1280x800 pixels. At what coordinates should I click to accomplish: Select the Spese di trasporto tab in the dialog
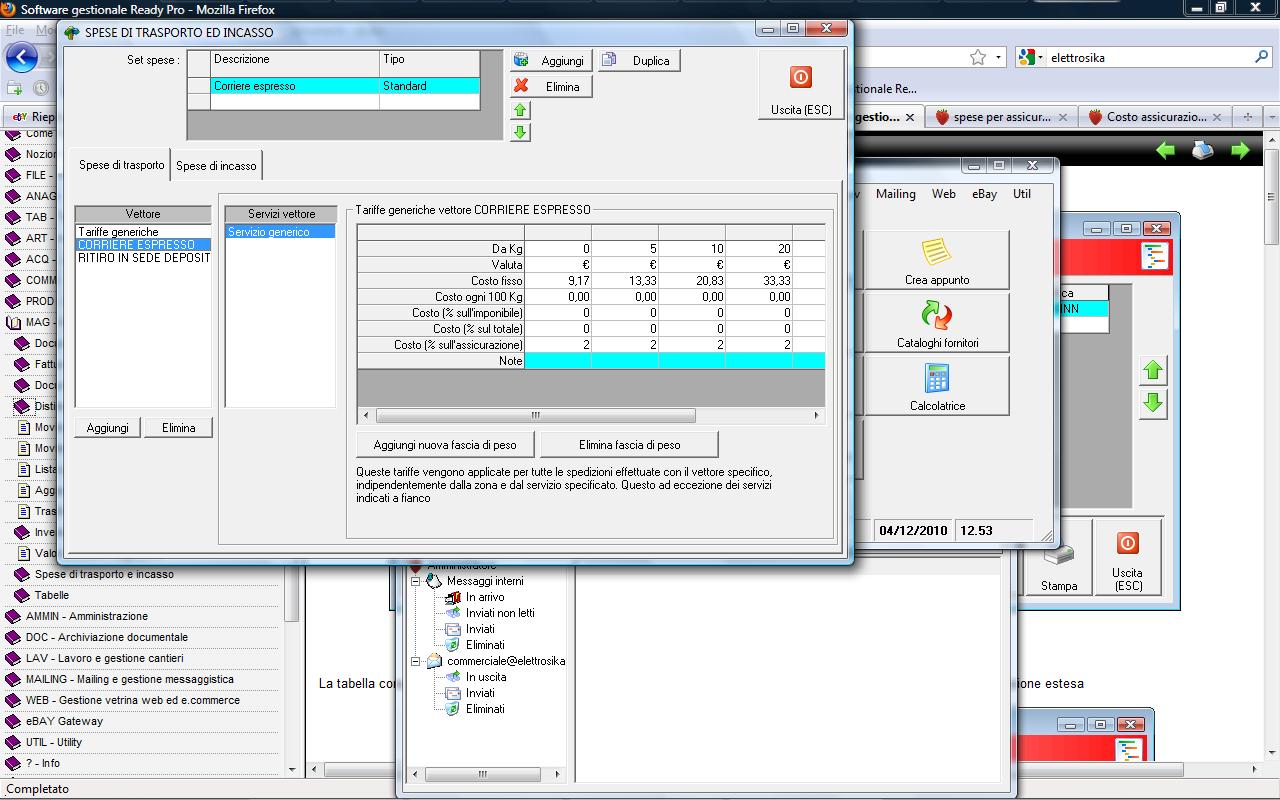click(122, 165)
